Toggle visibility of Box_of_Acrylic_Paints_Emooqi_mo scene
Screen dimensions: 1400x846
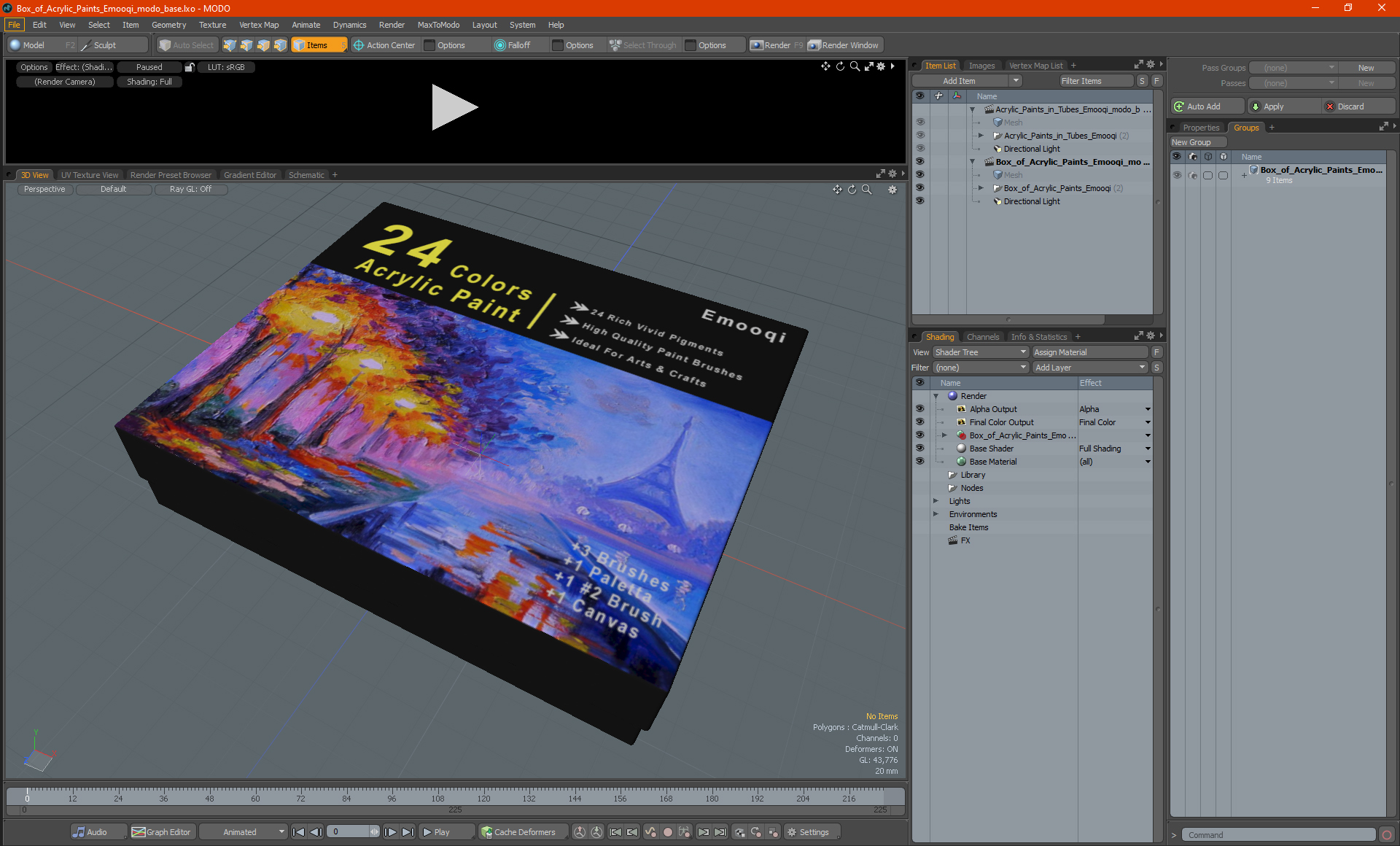(x=919, y=162)
